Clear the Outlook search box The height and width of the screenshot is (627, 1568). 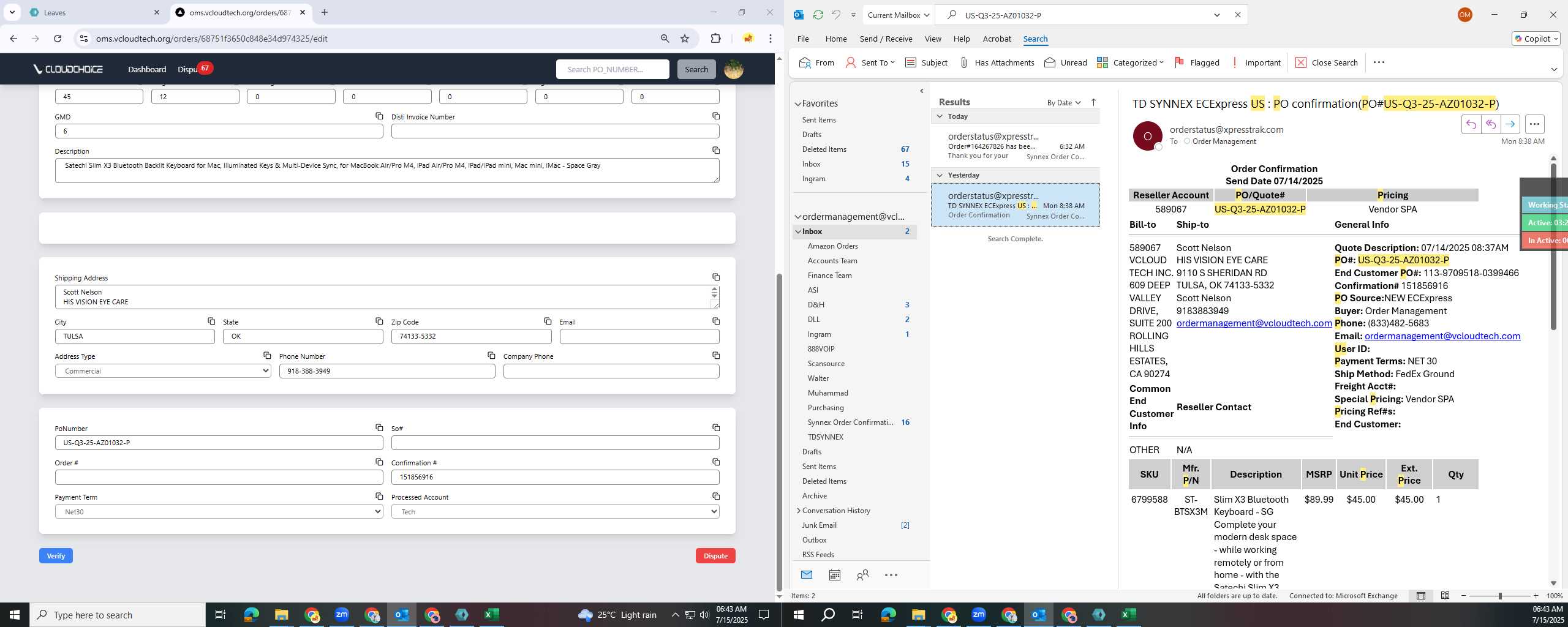(x=1237, y=15)
